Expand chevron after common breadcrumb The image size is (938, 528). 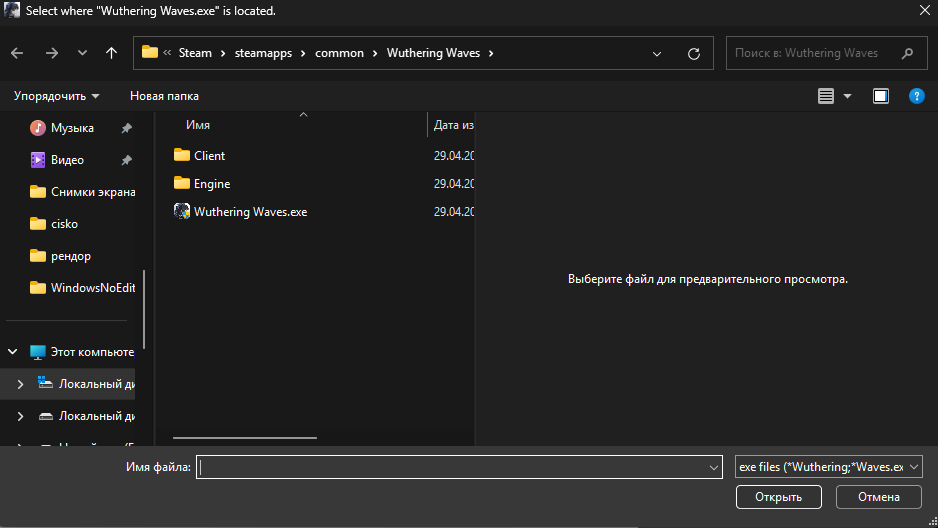click(375, 53)
